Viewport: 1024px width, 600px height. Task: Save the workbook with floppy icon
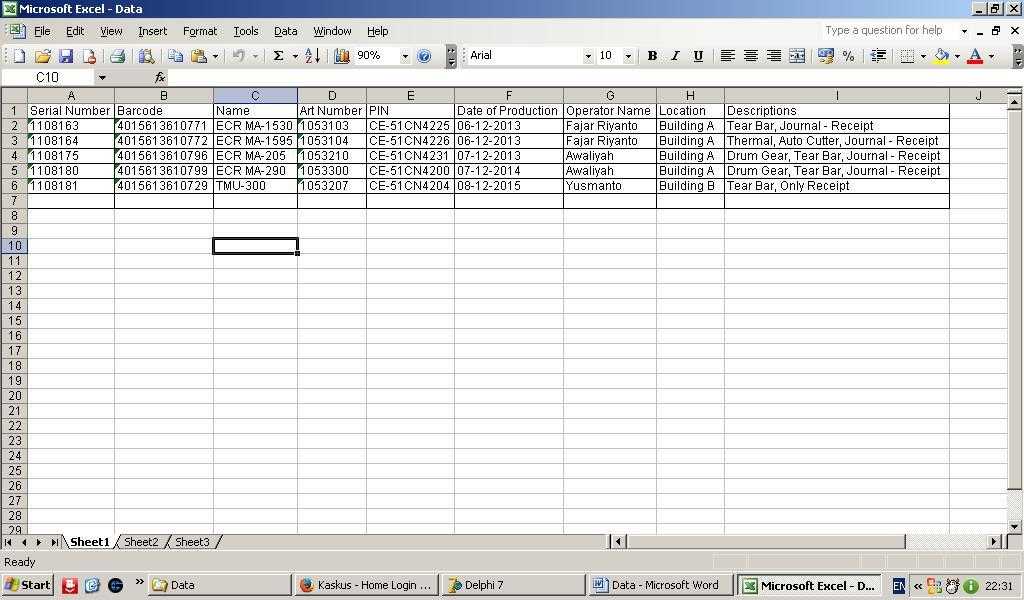[x=66, y=56]
